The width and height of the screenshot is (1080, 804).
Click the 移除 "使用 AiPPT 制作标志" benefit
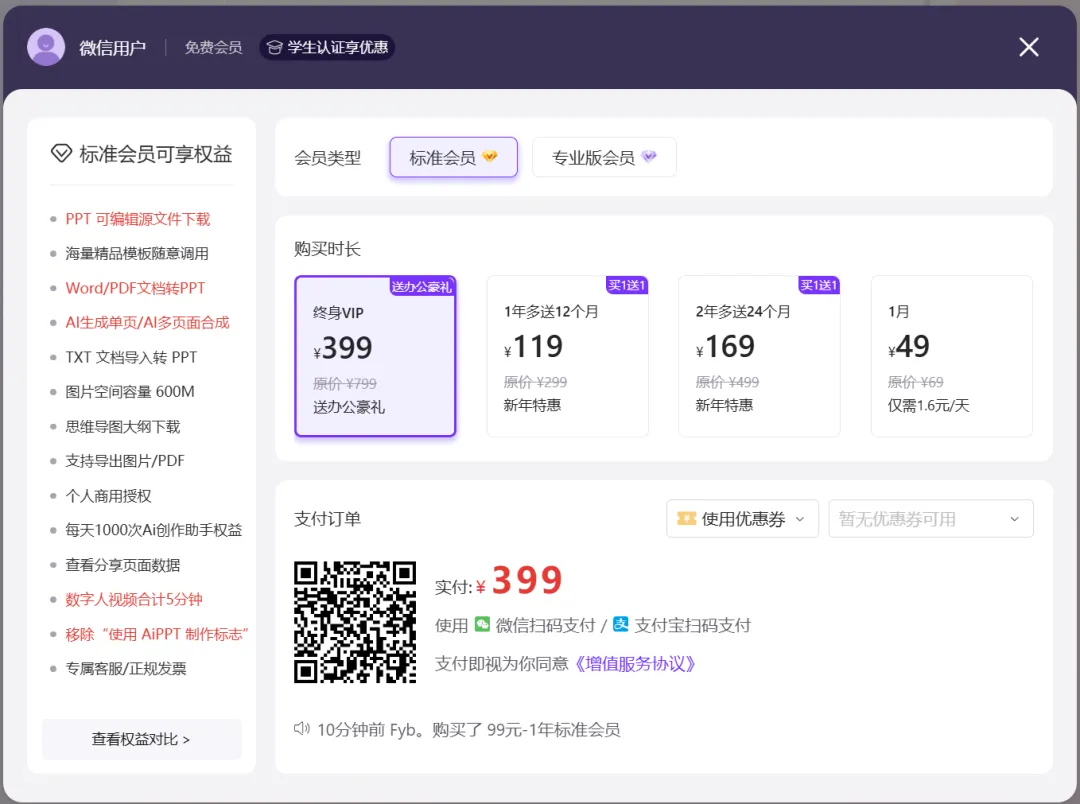(x=157, y=634)
